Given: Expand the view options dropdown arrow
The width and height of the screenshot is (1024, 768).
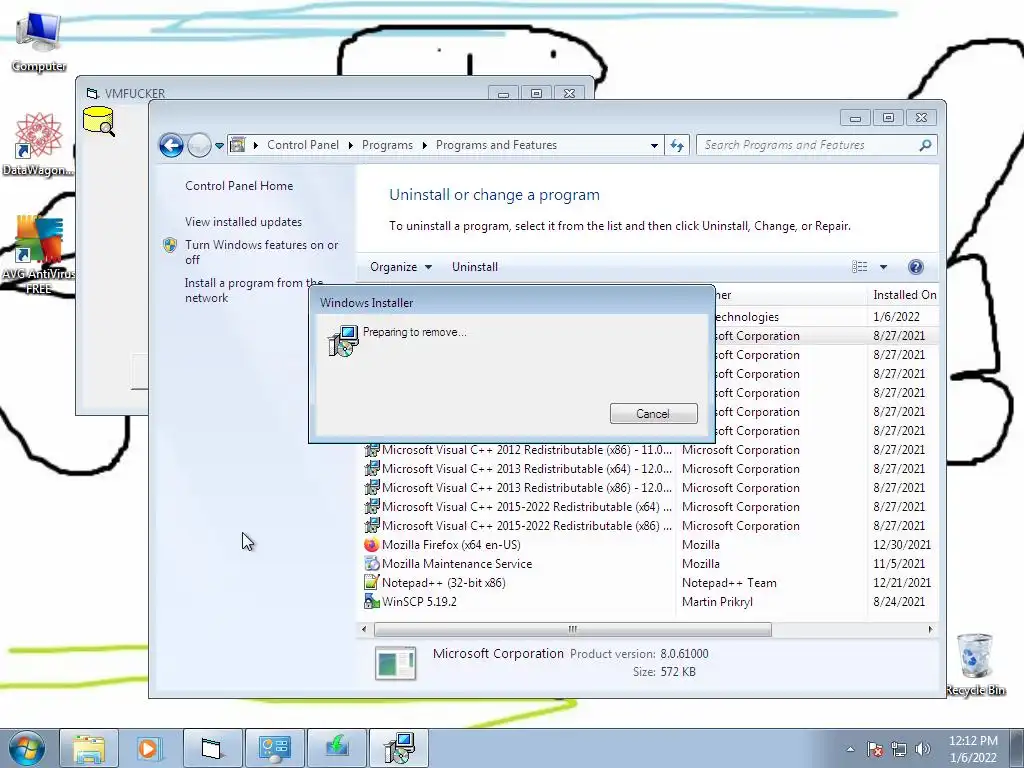Looking at the screenshot, I should 883,266.
